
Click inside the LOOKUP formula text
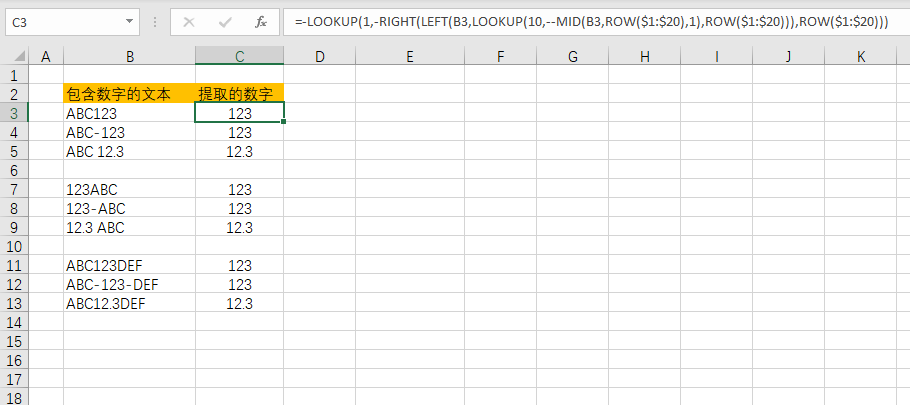tap(590, 21)
